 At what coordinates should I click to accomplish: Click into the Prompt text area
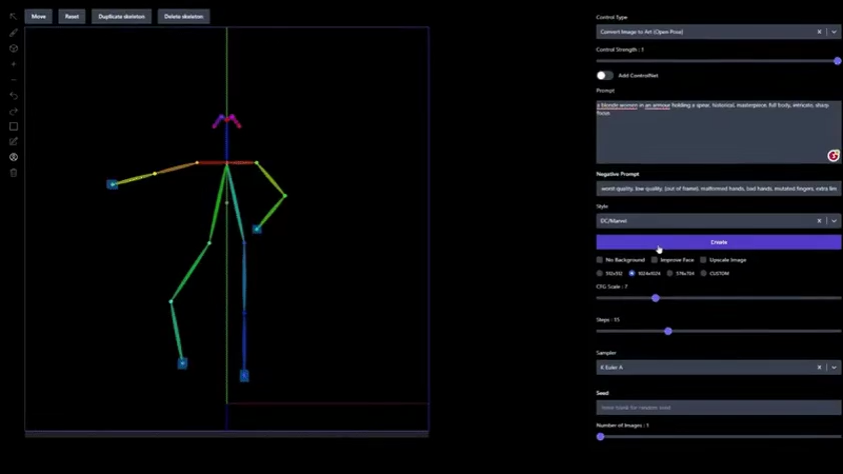point(718,131)
